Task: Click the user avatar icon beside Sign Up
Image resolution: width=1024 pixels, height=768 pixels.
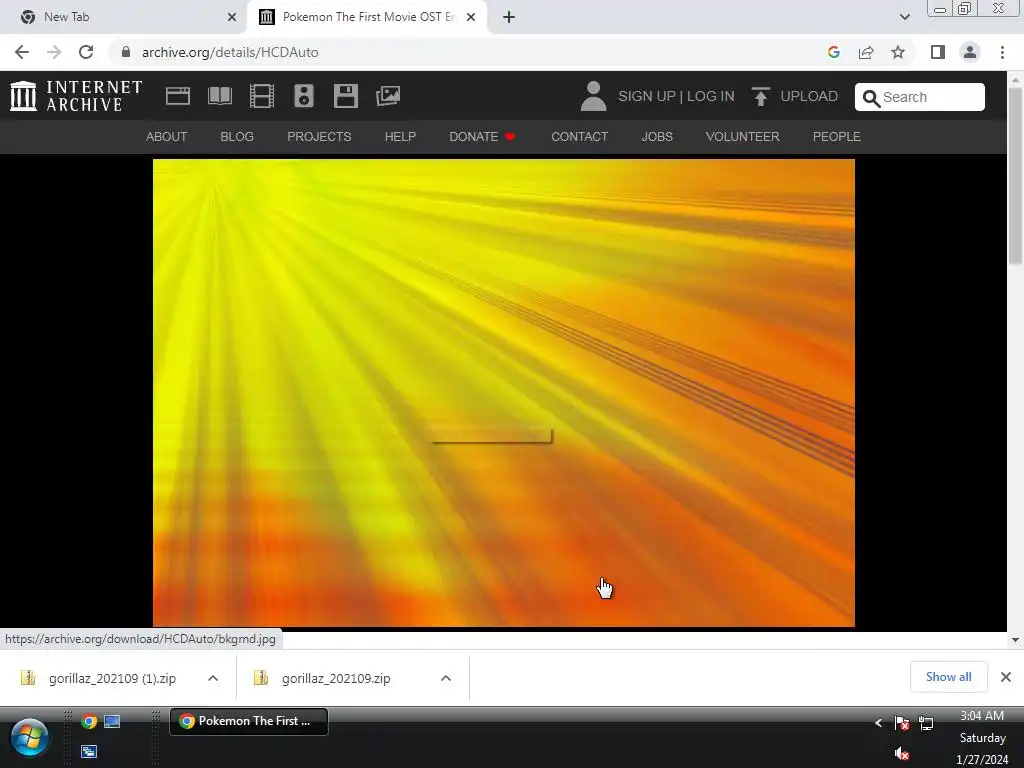Action: 593,96
